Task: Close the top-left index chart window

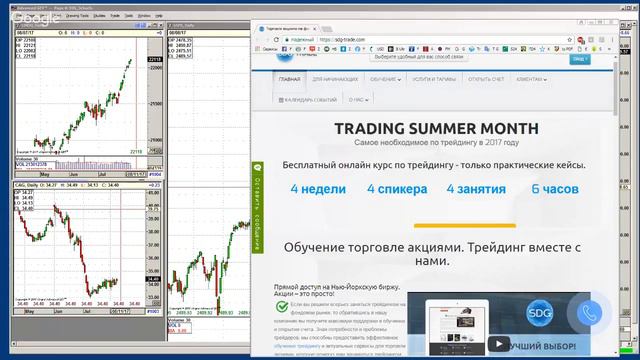Action: [x=160, y=25]
